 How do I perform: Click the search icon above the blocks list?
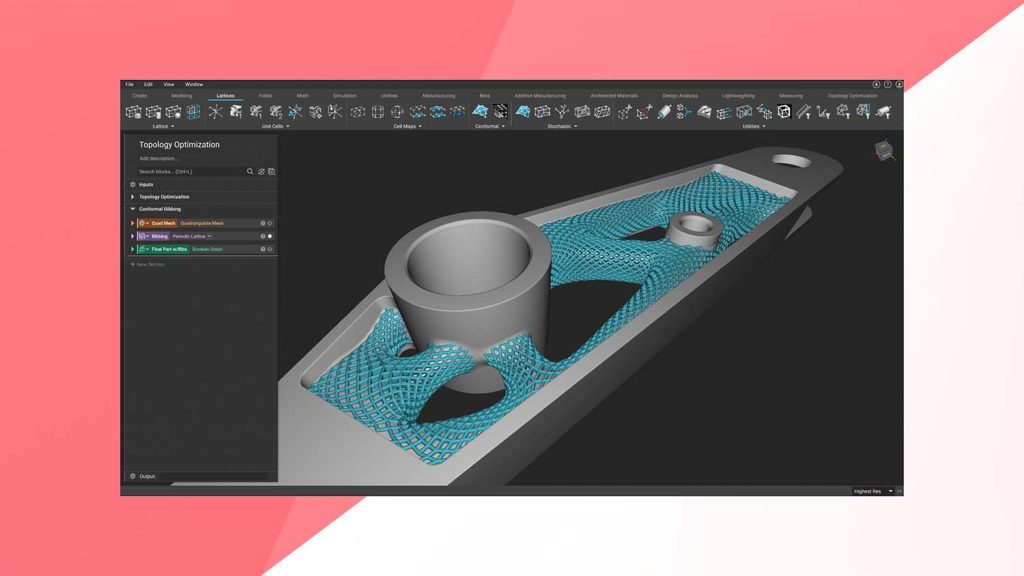pyautogui.click(x=250, y=171)
